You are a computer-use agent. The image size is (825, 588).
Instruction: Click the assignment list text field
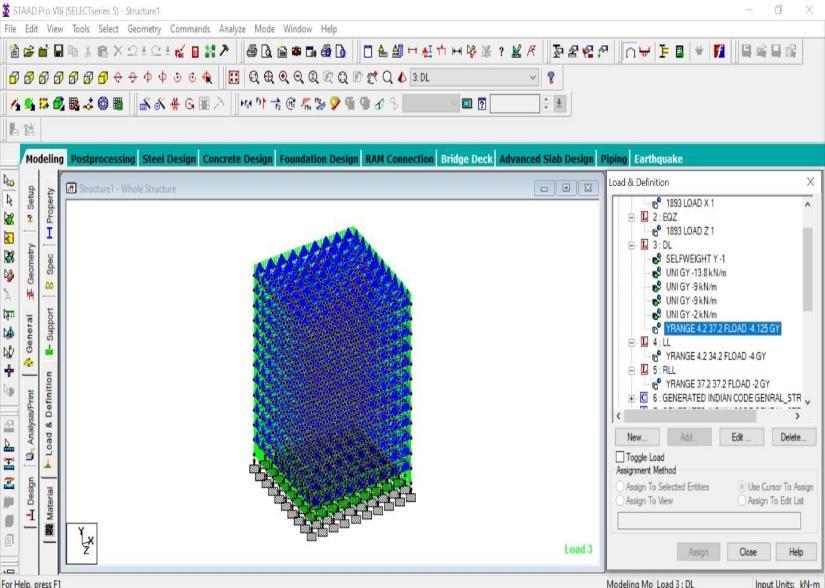[x=709, y=521]
